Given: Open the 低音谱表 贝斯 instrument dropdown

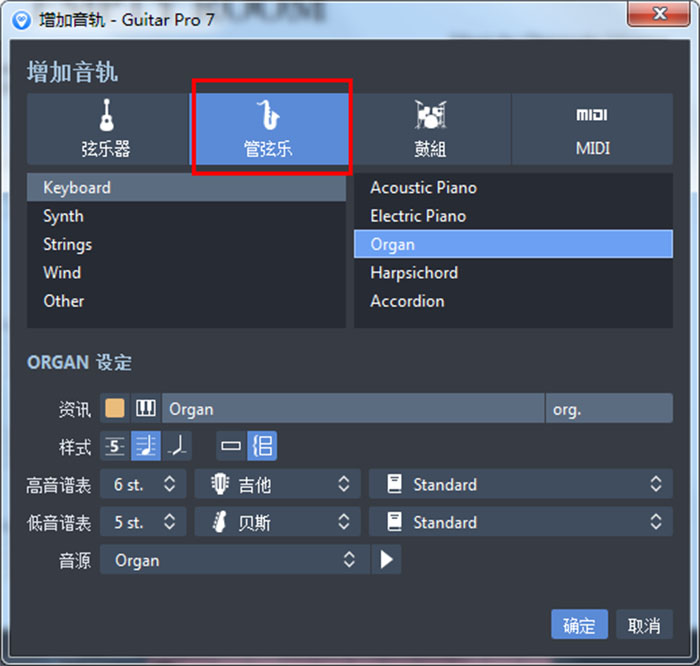Looking at the screenshot, I should [277, 522].
